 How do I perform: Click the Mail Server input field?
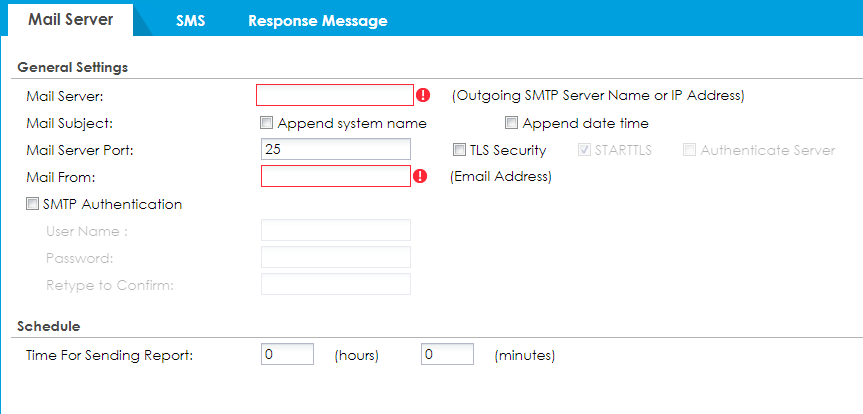click(x=334, y=96)
